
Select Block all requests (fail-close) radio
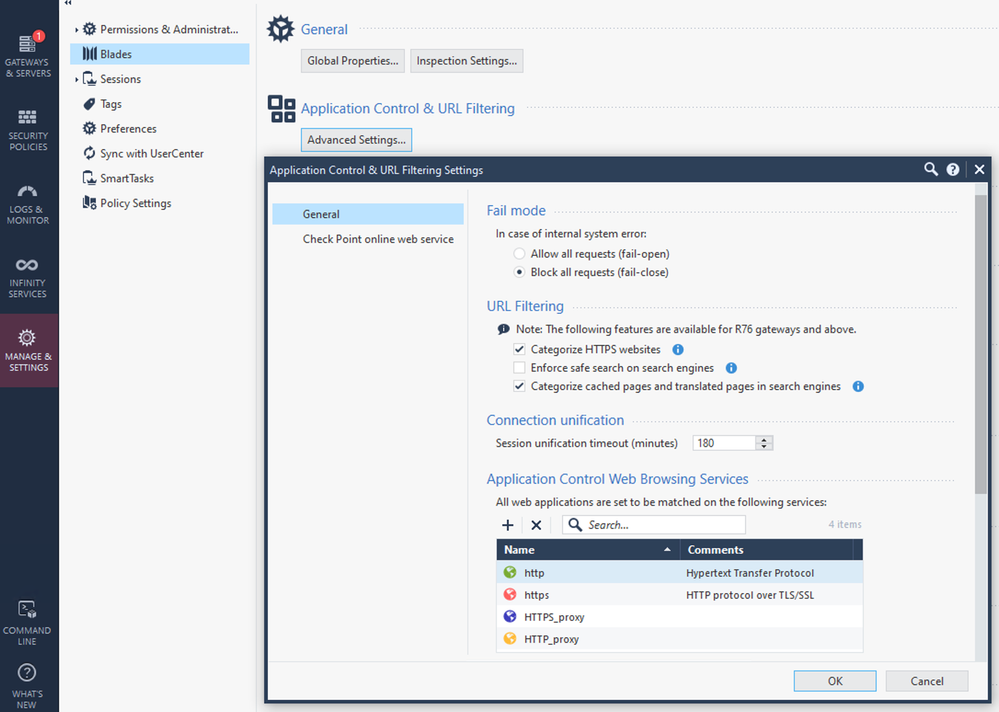[x=519, y=273]
